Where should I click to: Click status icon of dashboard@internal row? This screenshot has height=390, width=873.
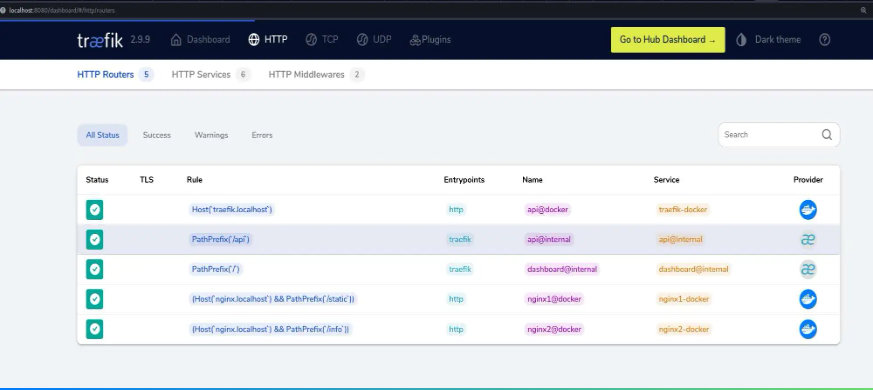(x=95, y=269)
